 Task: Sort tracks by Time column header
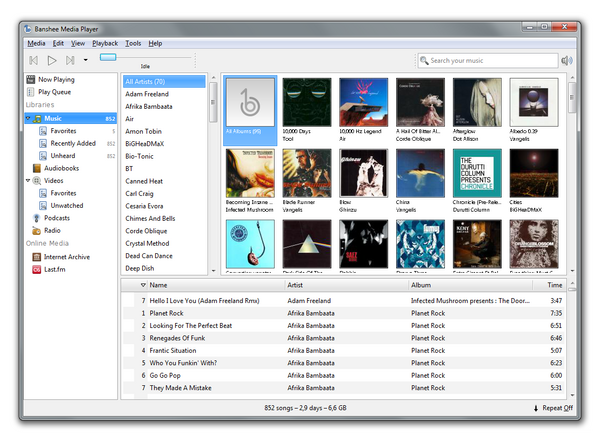pos(549,285)
